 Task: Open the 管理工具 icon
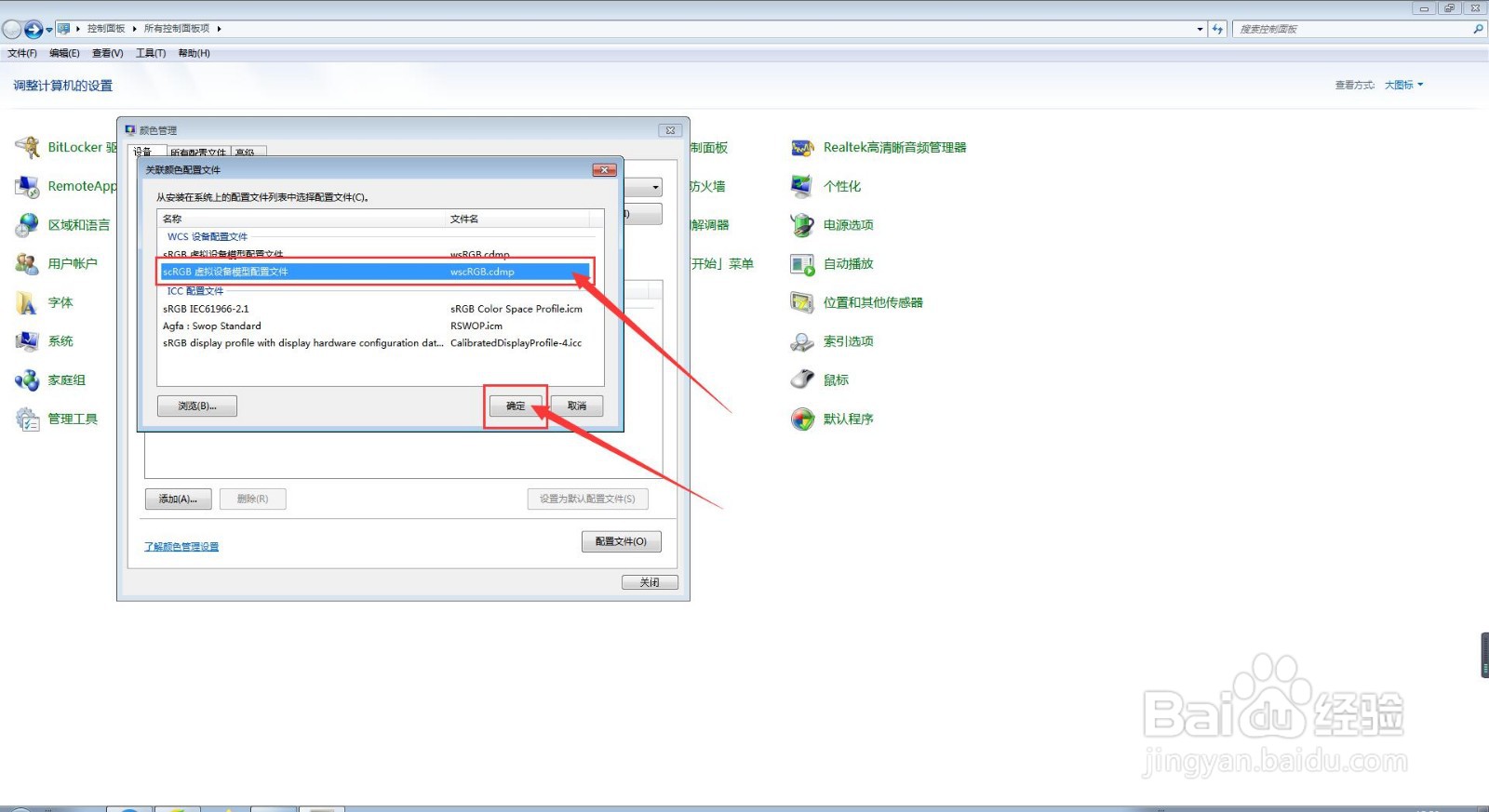27,419
